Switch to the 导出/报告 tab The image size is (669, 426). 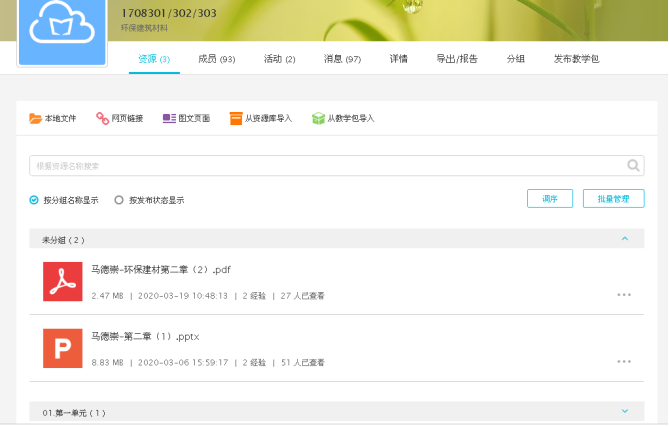coord(457,59)
